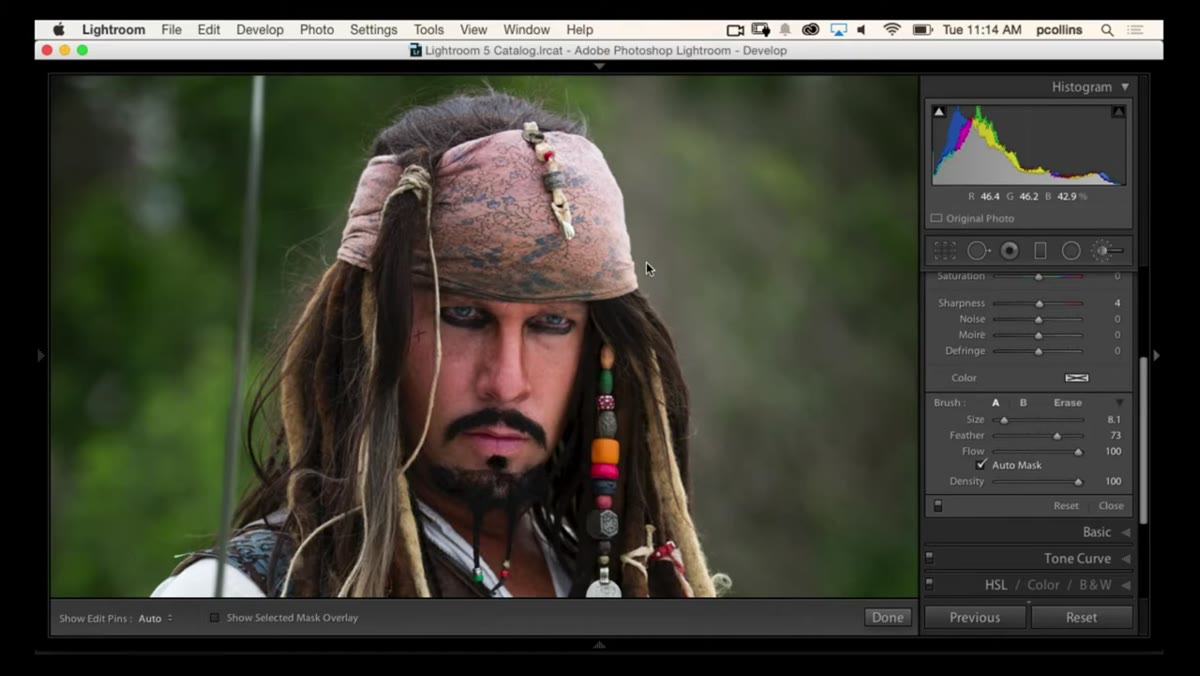Open the Show Edit Pins dropdown
This screenshot has width=1200, height=676.
(x=156, y=618)
